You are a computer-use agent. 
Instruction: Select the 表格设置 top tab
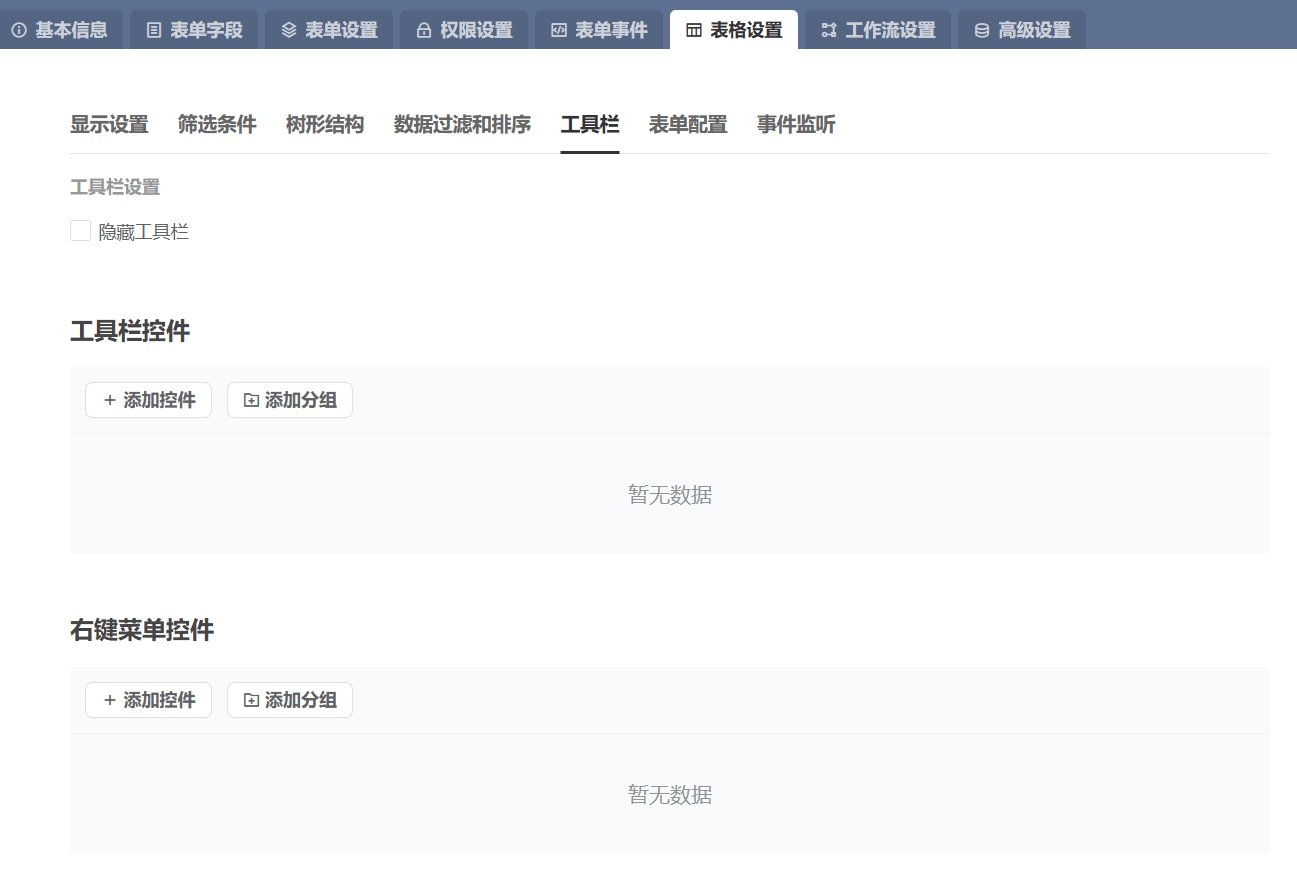click(734, 30)
